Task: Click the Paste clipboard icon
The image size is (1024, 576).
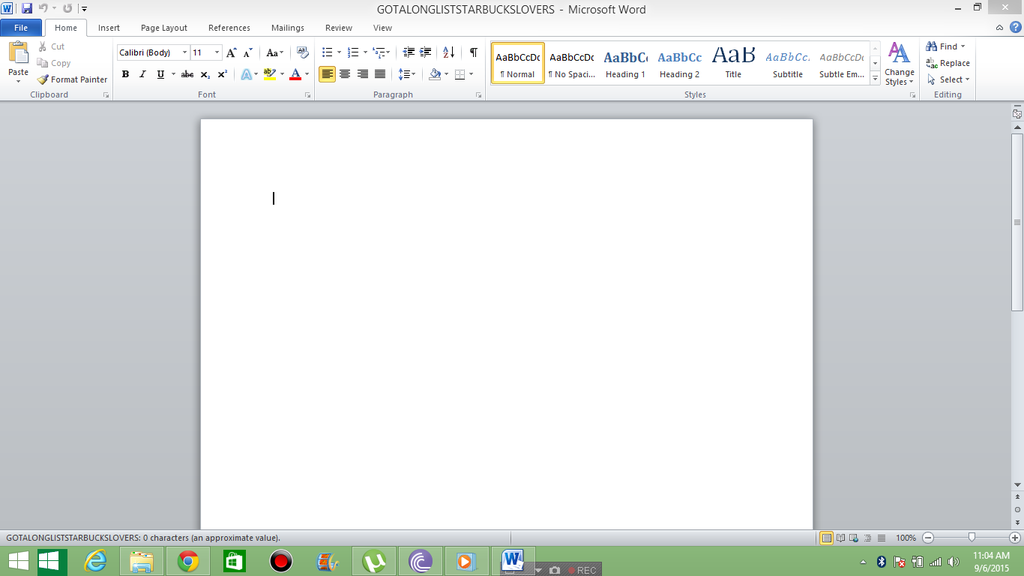Action: point(18,54)
